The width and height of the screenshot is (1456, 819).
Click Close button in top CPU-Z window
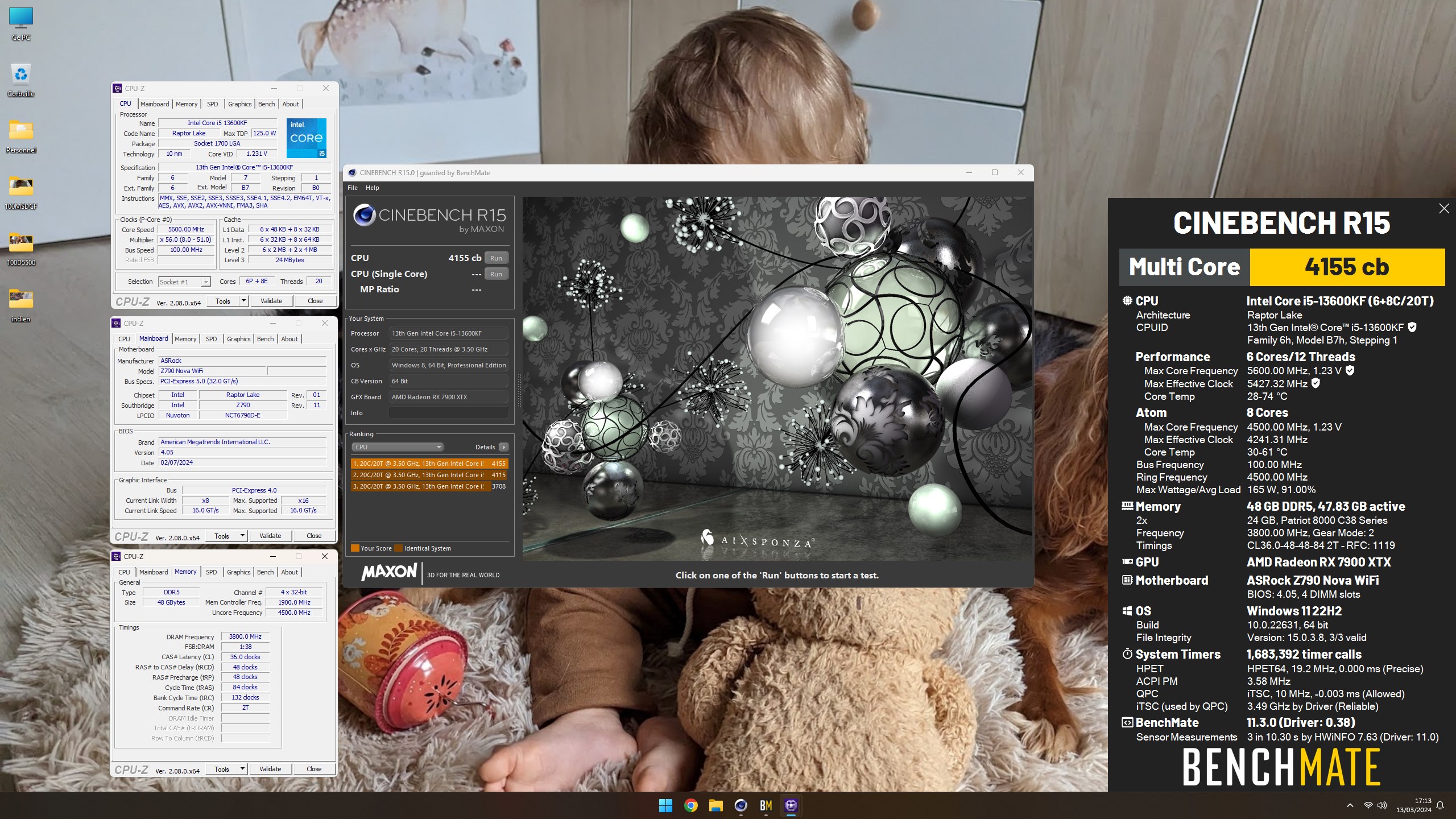point(315,301)
